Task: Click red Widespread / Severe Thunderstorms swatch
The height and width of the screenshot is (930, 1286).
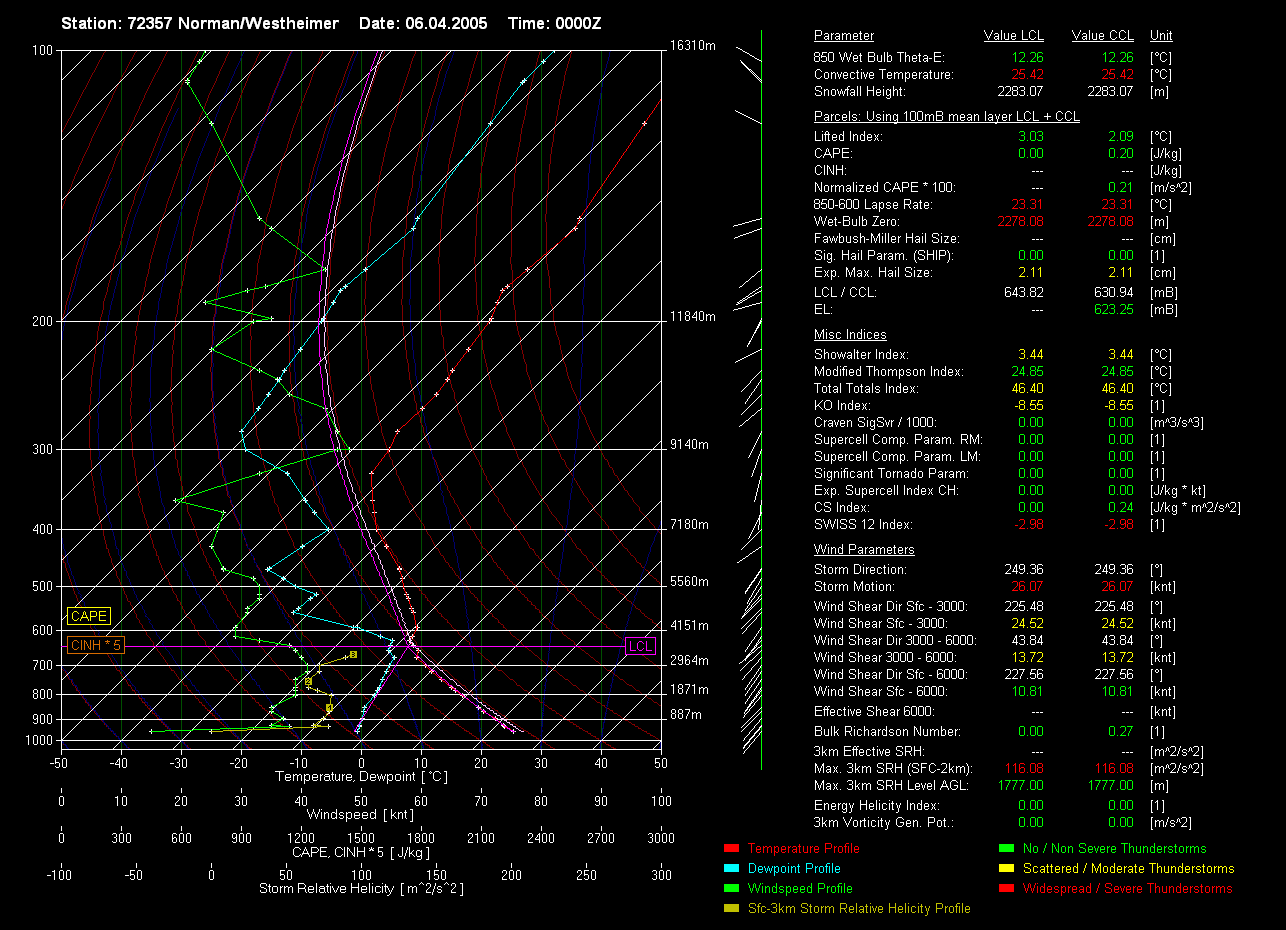Action: [x=1005, y=889]
